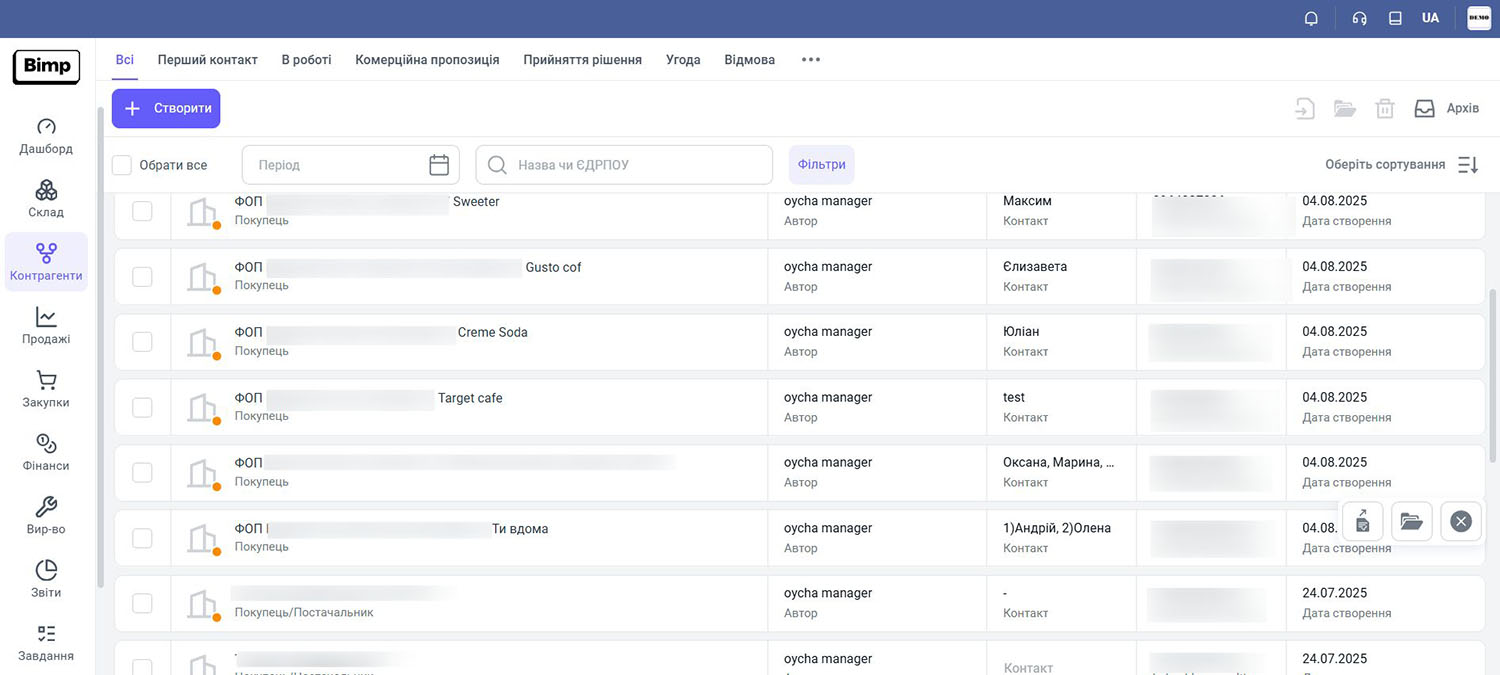Navigate to Закупки in sidebar
Viewport: 1500px width, 675px height.
pyautogui.click(x=46, y=390)
